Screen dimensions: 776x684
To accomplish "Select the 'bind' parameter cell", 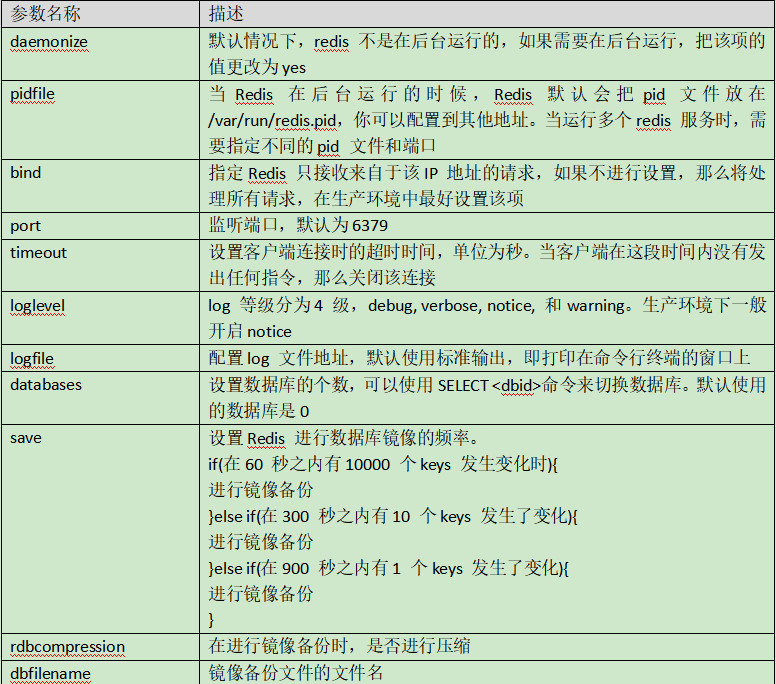I will coord(100,186).
